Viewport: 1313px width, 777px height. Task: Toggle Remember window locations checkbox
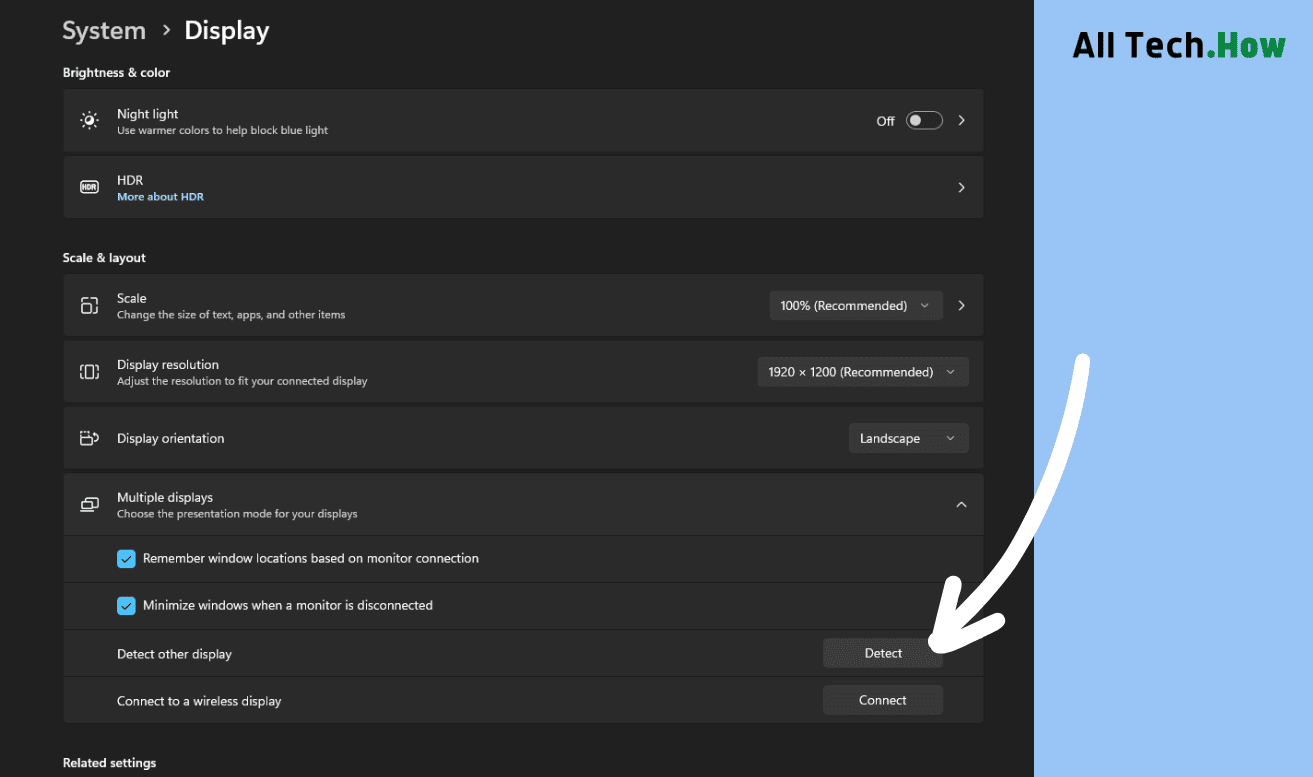pyautogui.click(x=126, y=559)
